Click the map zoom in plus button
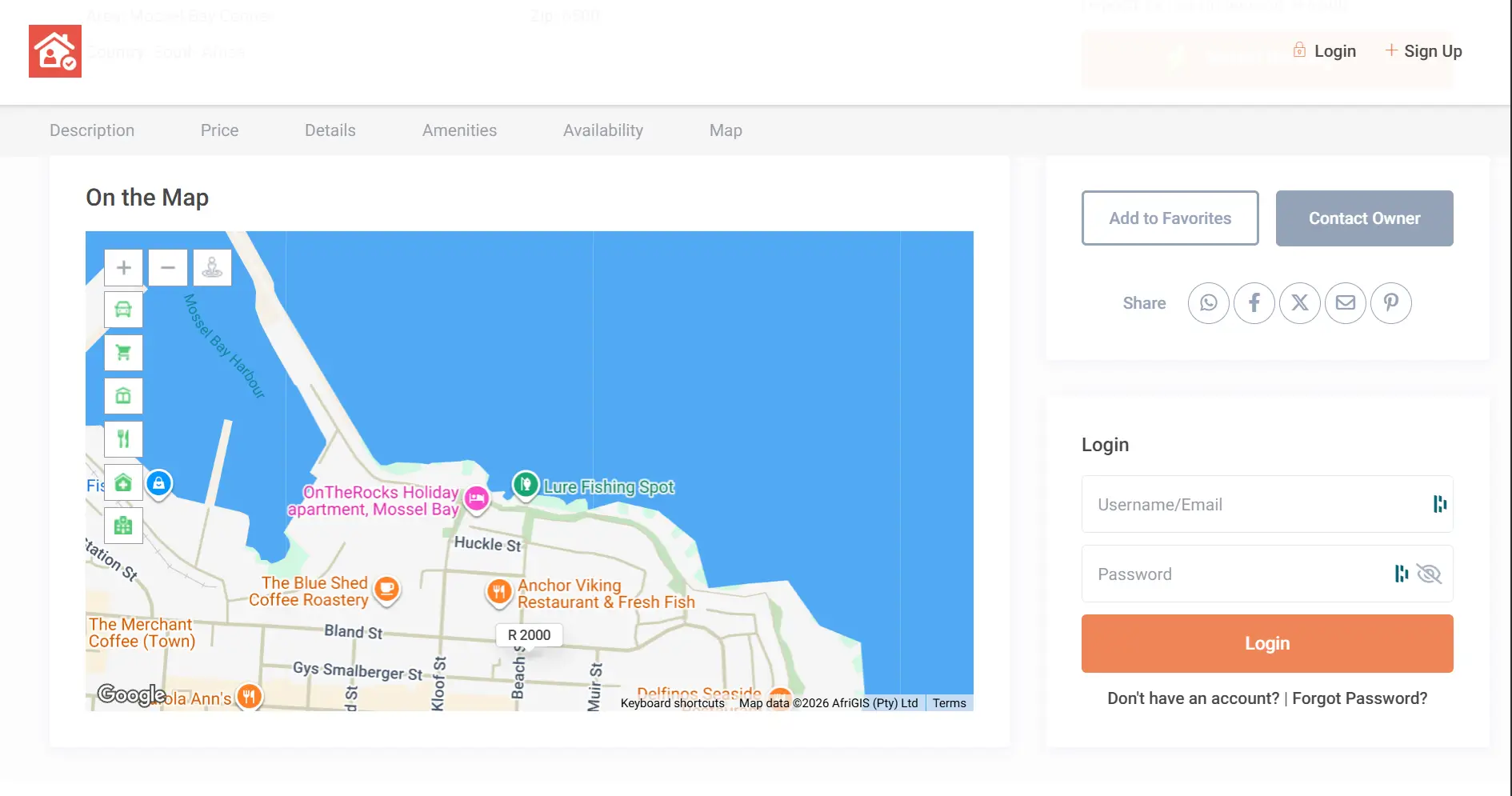The height and width of the screenshot is (796, 1512). (123, 267)
